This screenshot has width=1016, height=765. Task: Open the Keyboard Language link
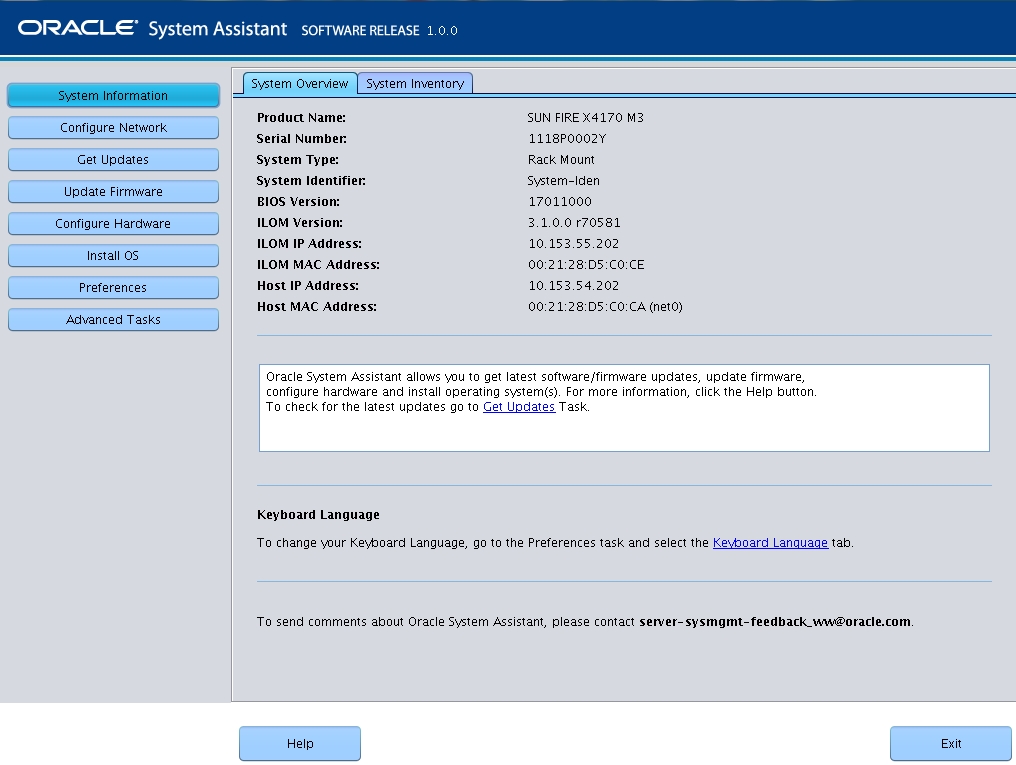click(769, 542)
